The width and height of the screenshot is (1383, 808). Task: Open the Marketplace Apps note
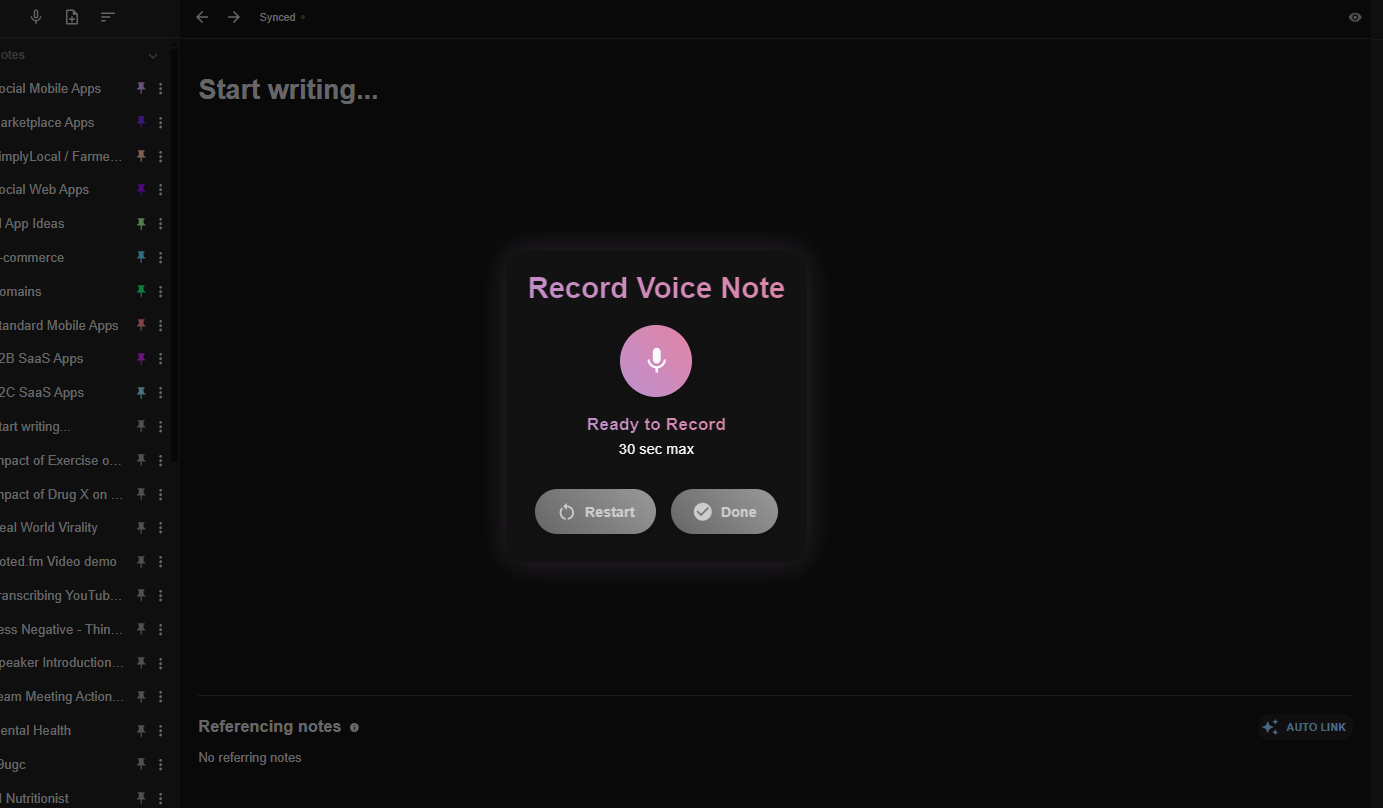[x=47, y=122]
